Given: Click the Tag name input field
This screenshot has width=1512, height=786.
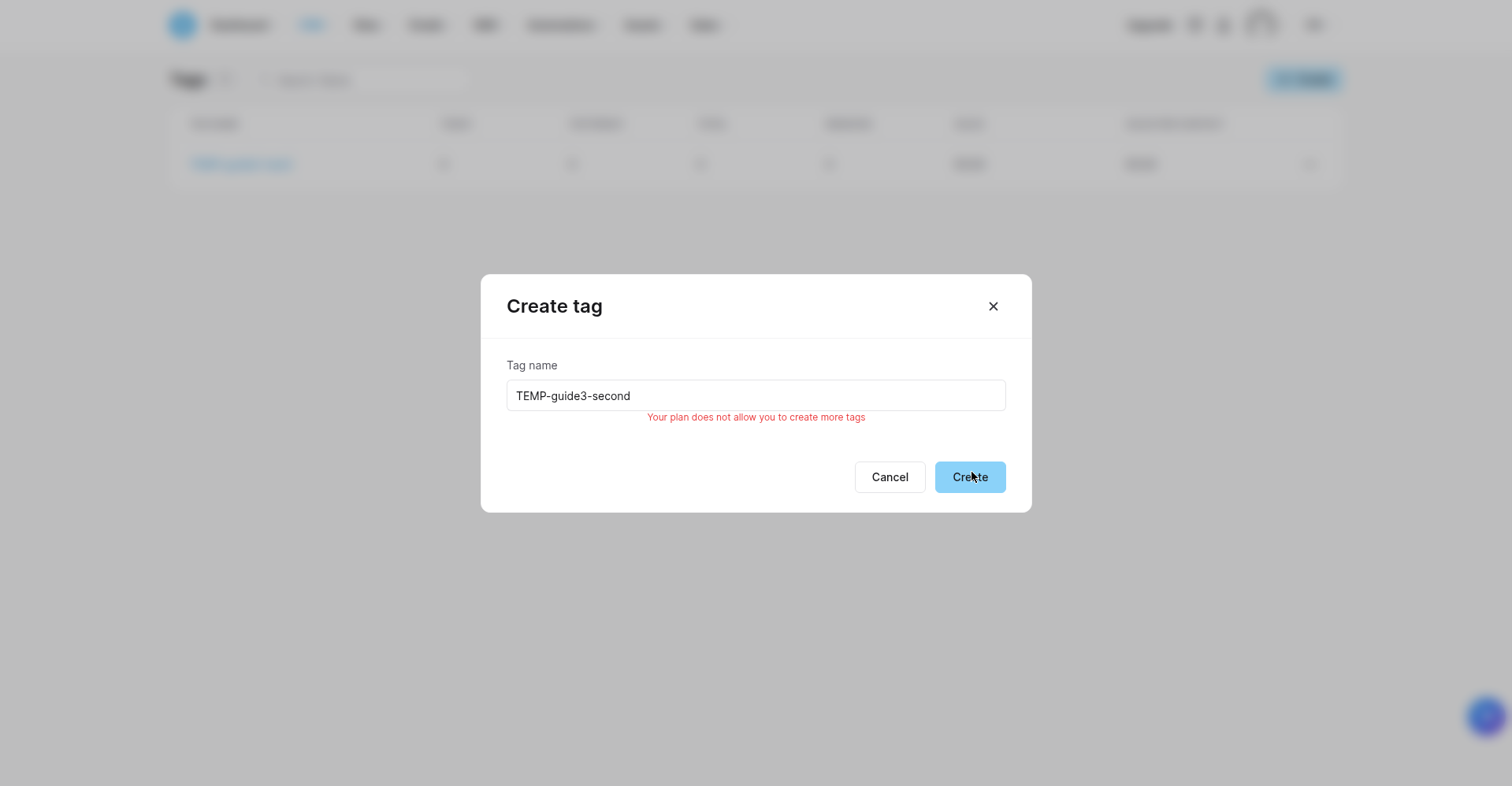Looking at the screenshot, I should [756, 395].
